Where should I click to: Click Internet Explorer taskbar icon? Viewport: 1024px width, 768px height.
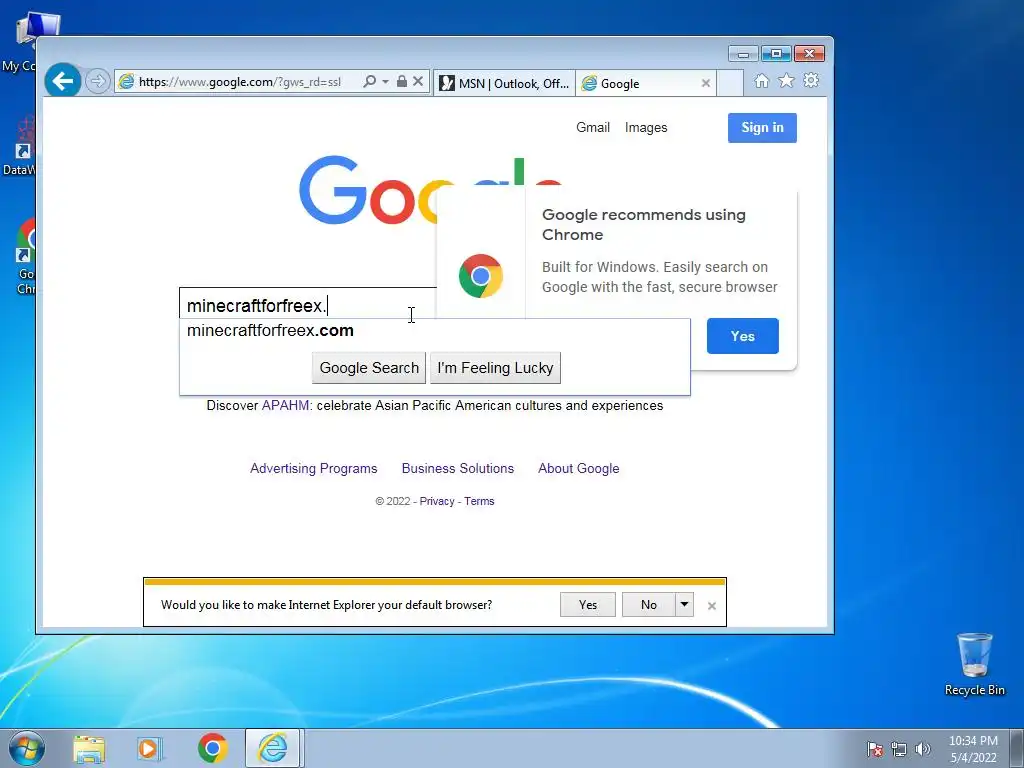pyautogui.click(x=272, y=748)
